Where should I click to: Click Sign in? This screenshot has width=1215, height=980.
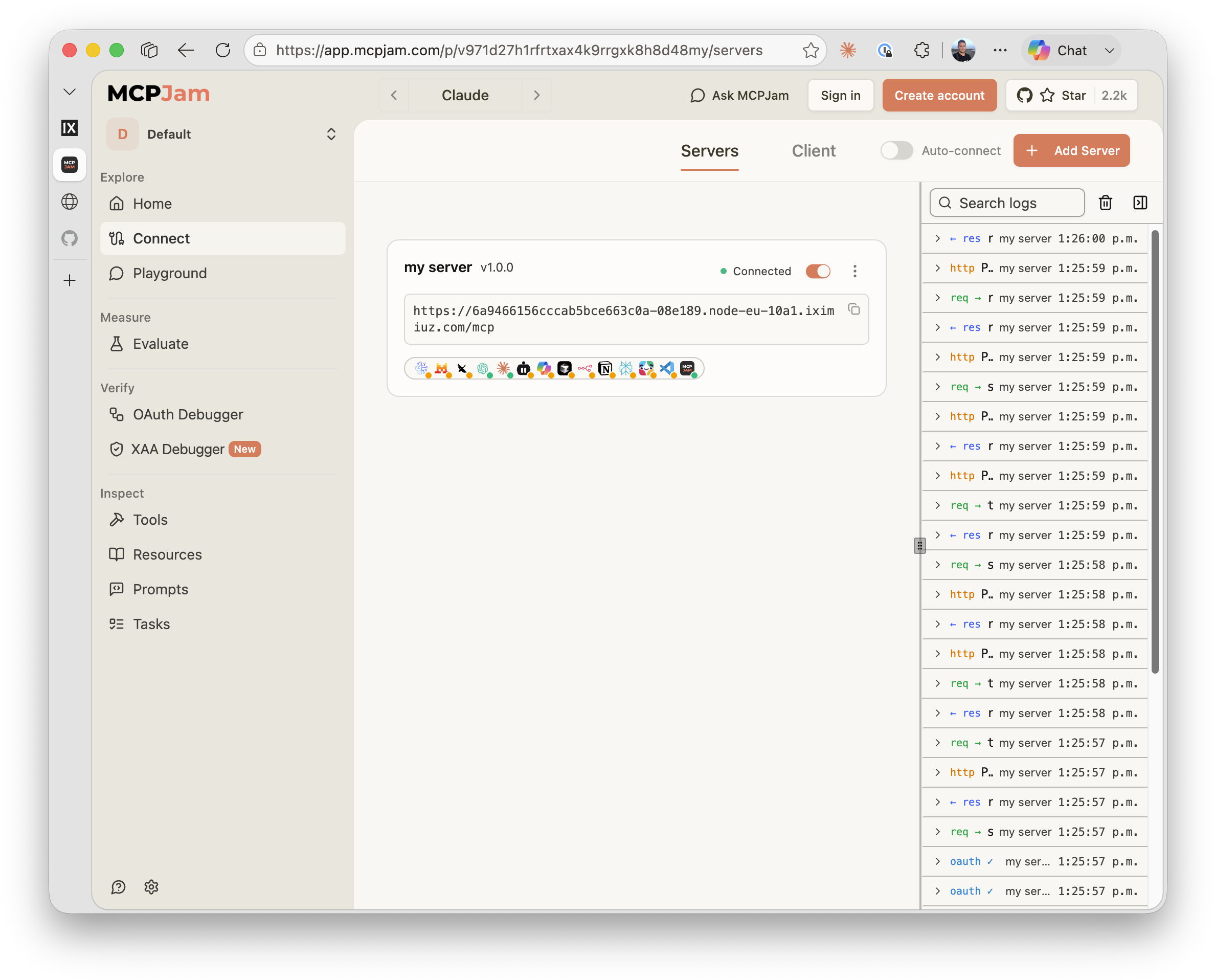[x=840, y=95]
